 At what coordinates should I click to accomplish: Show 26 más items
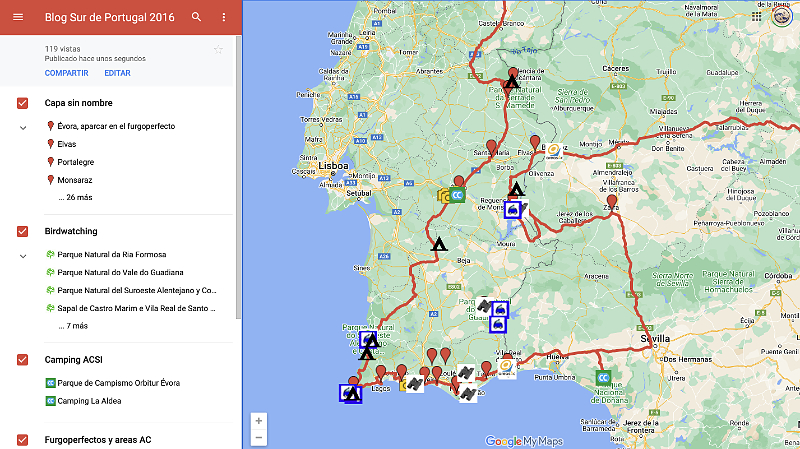76,197
